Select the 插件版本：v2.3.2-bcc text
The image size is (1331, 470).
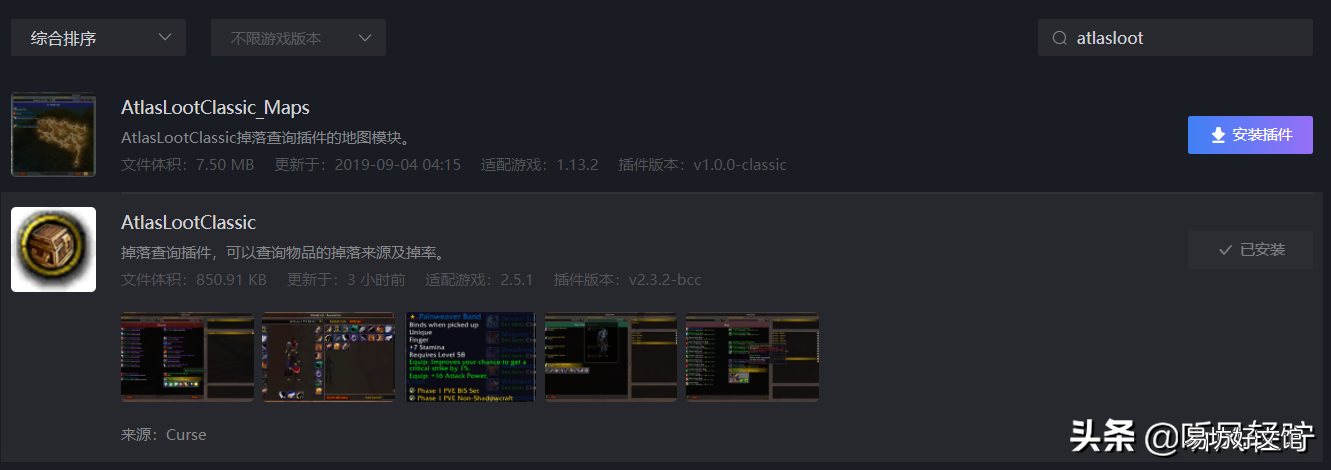[x=628, y=279]
